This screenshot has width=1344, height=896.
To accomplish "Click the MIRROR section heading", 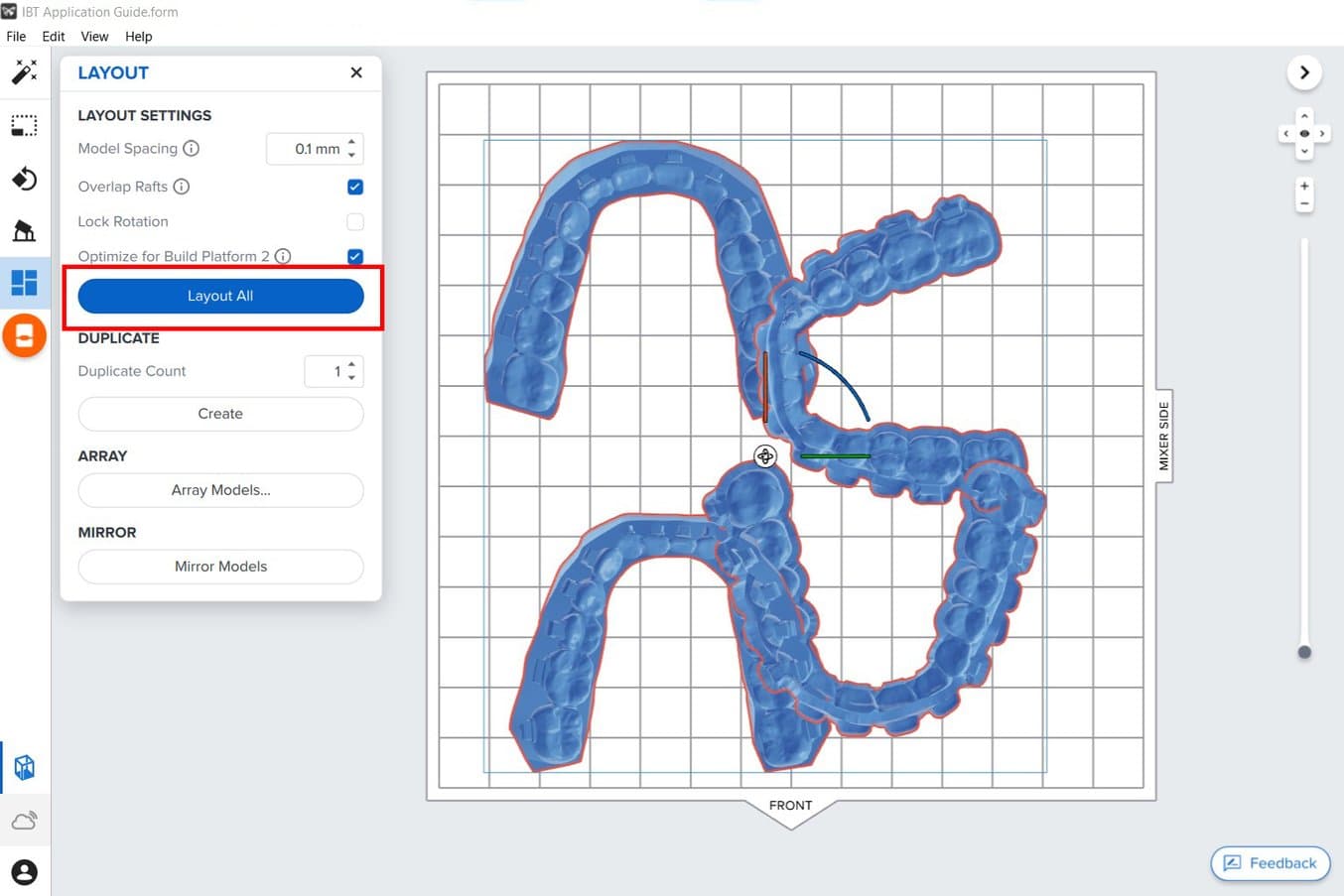I will (107, 533).
